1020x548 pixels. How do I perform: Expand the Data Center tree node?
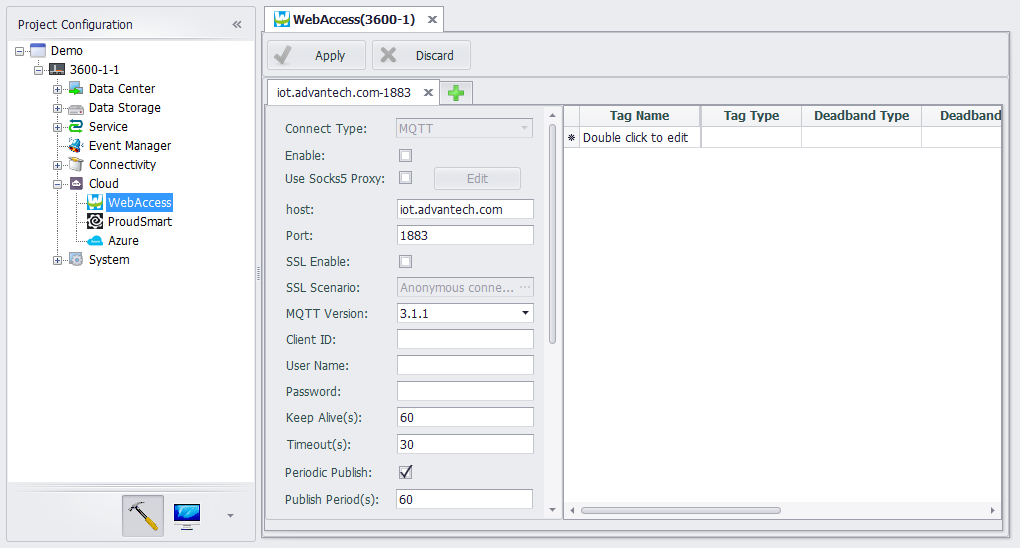click(58, 89)
